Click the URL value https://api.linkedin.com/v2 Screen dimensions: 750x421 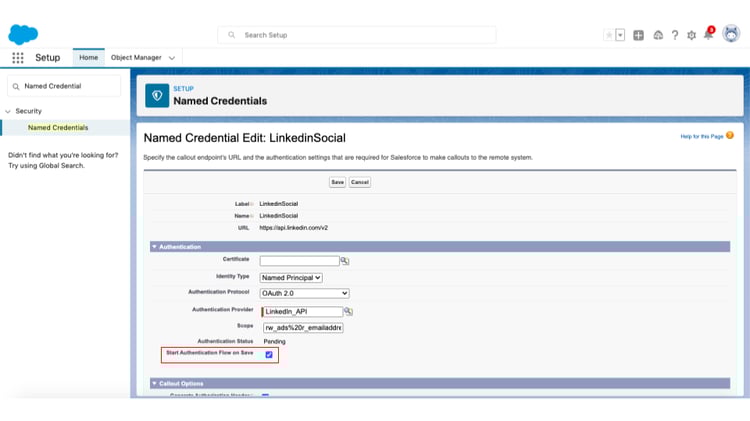[294, 228]
